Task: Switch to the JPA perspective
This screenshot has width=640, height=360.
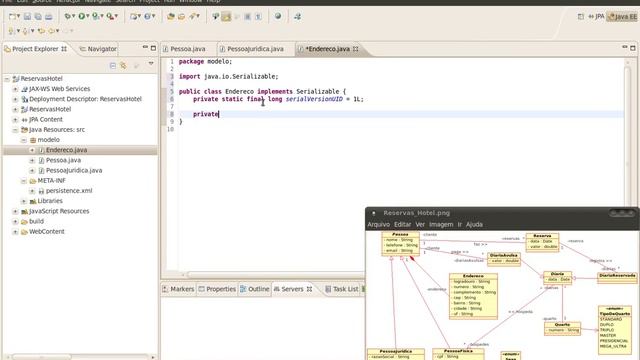Action: point(596,16)
